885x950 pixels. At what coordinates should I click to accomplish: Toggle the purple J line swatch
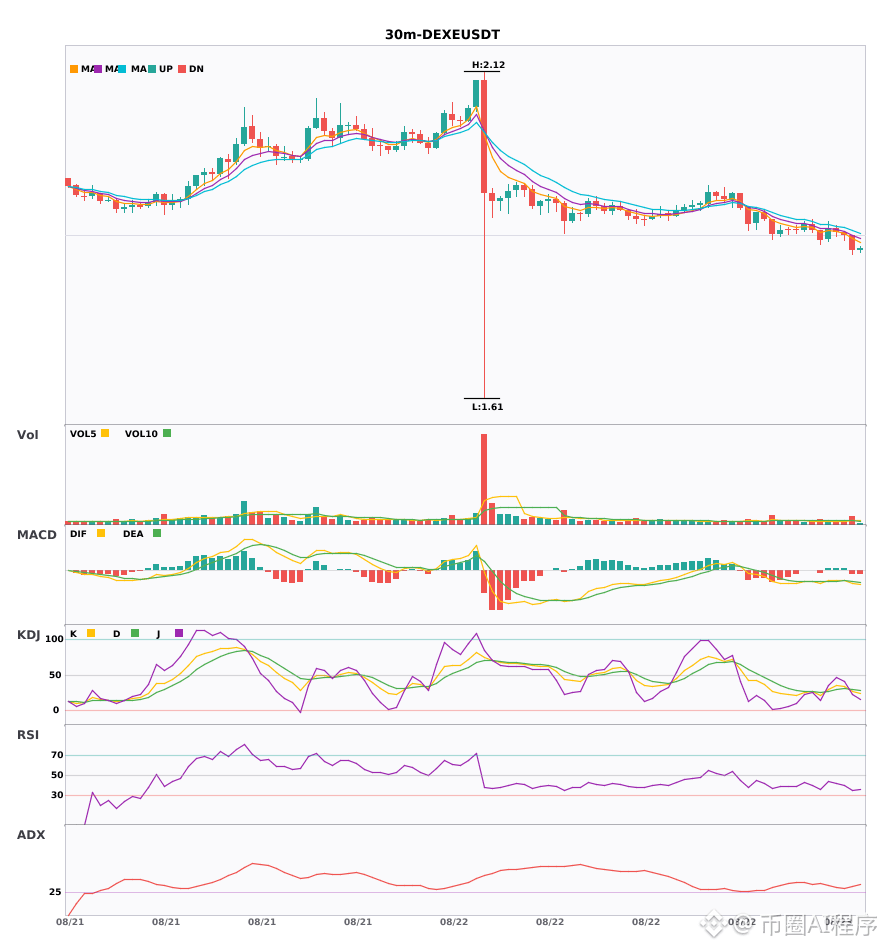(x=179, y=633)
